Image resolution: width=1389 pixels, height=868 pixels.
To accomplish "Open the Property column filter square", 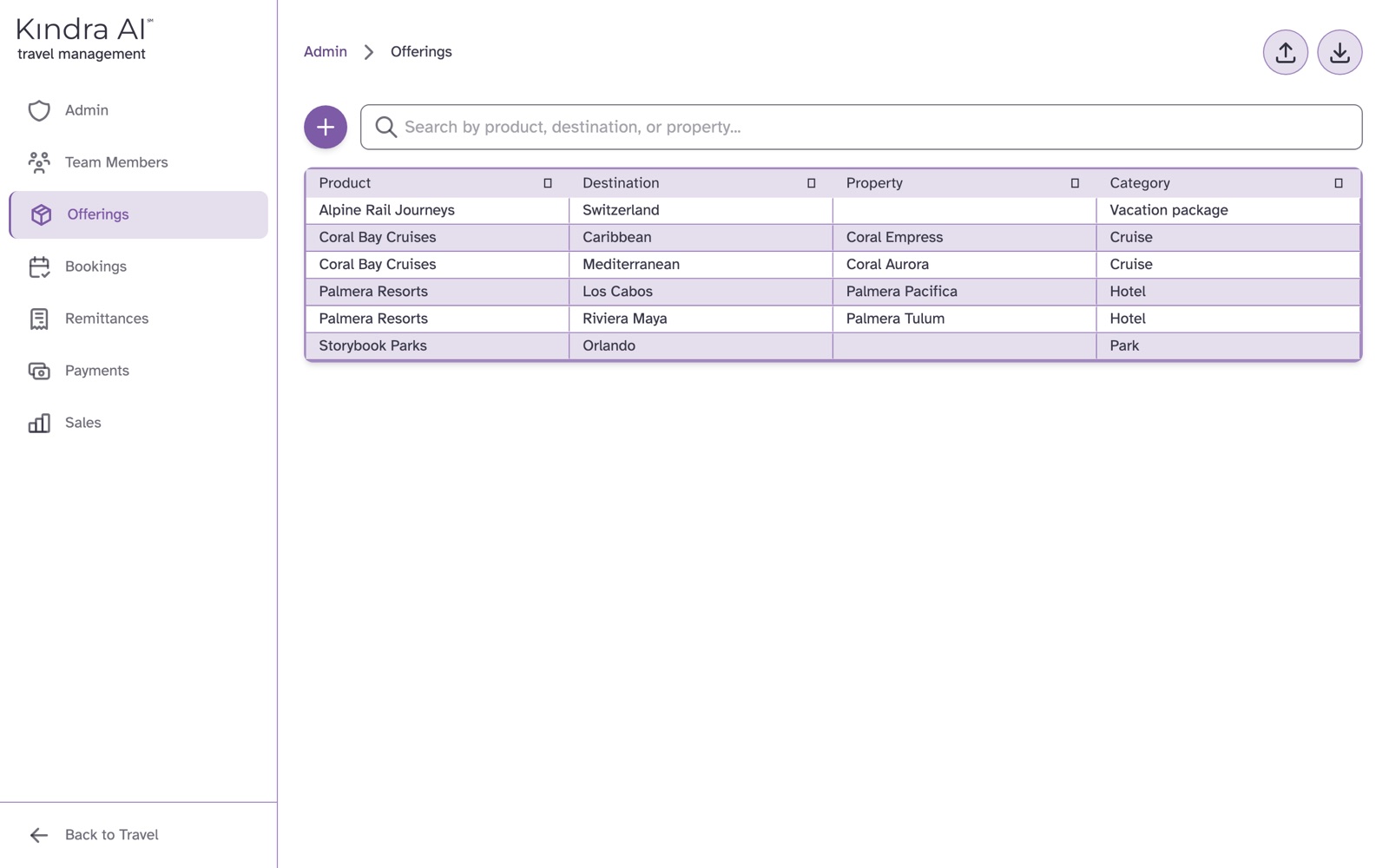I will pyautogui.click(x=1075, y=183).
